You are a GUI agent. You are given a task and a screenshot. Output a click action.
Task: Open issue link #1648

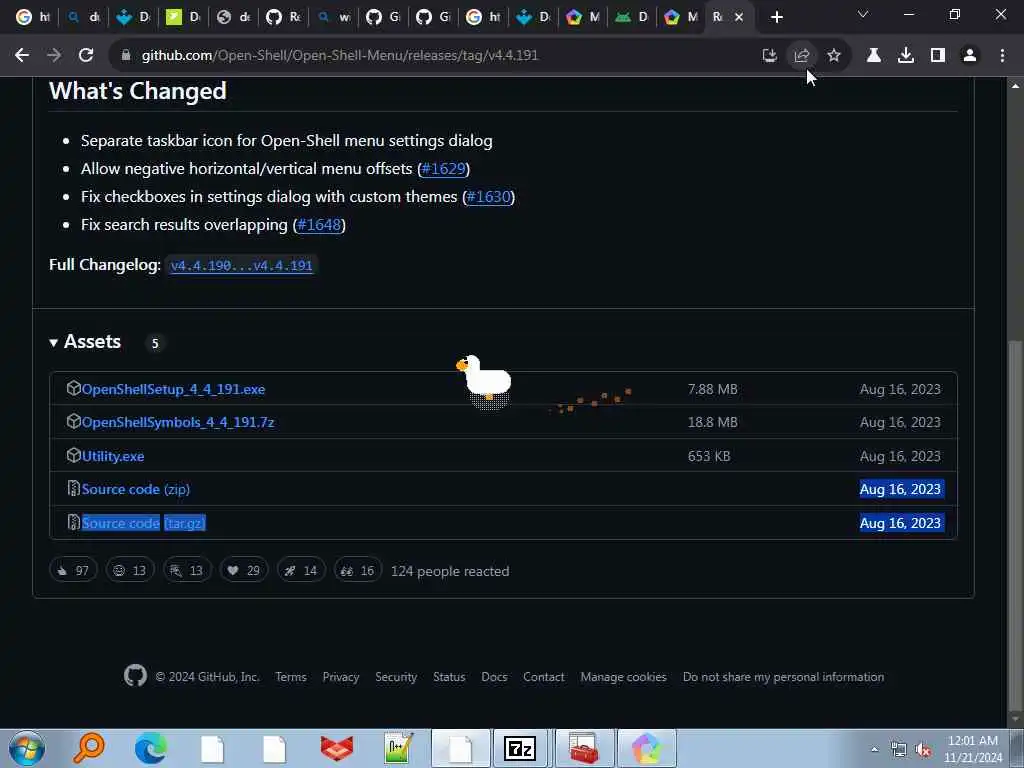coord(319,225)
